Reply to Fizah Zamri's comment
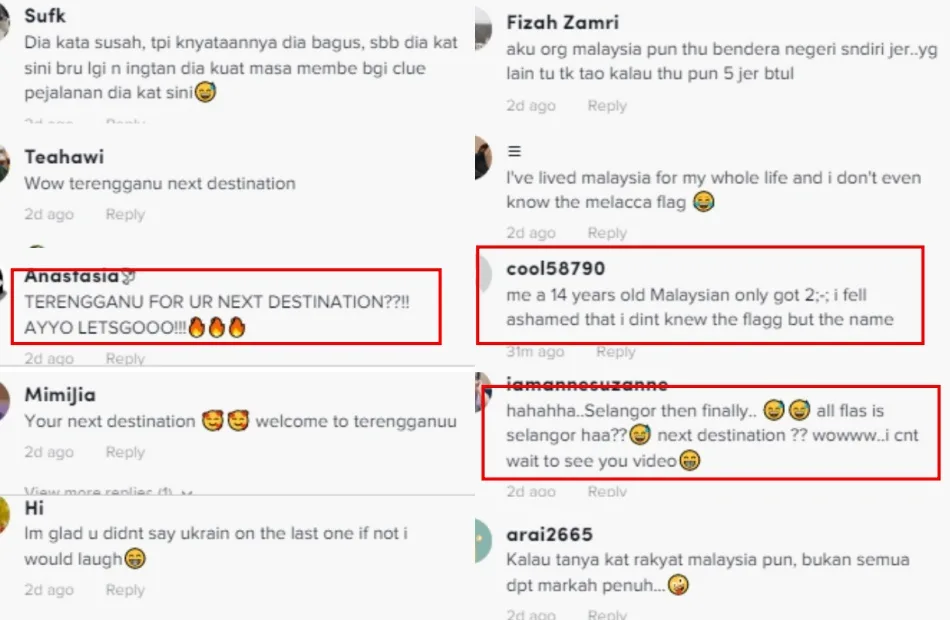Image resolution: width=950 pixels, height=620 pixels. [607, 106]
